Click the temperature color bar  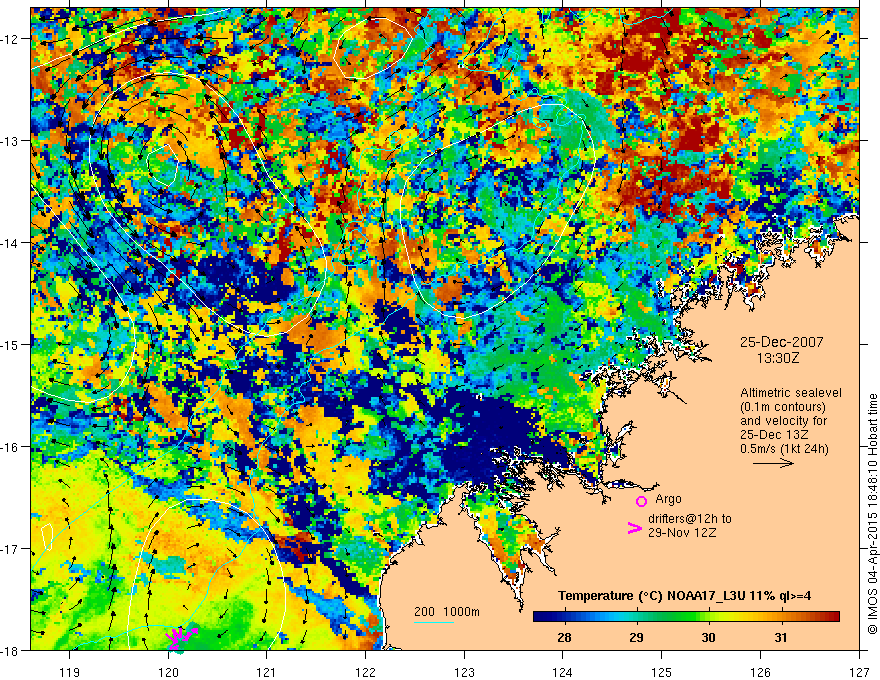click(686, 617)
